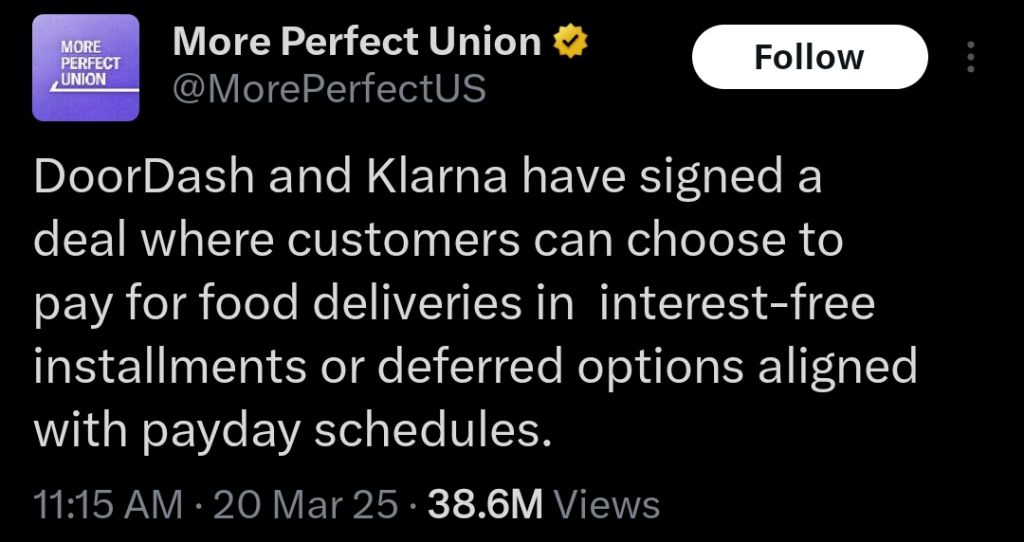Open the three-dot more options menu
The height and width of the screenshot is (542, 1024).
pos(970,57)
